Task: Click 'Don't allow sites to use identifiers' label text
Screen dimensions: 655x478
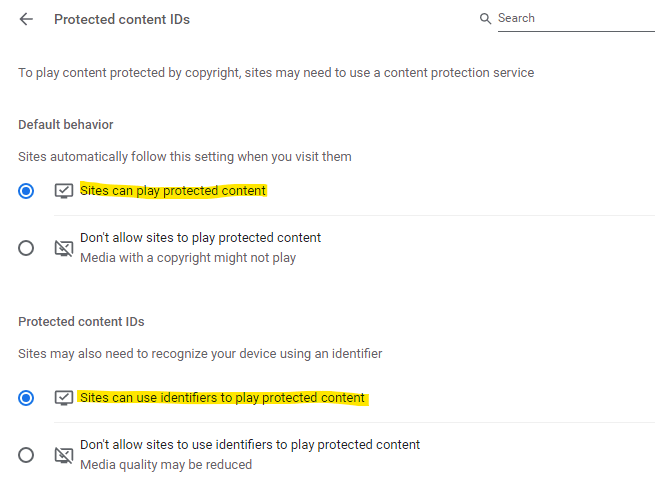Action: coord(250,445)
